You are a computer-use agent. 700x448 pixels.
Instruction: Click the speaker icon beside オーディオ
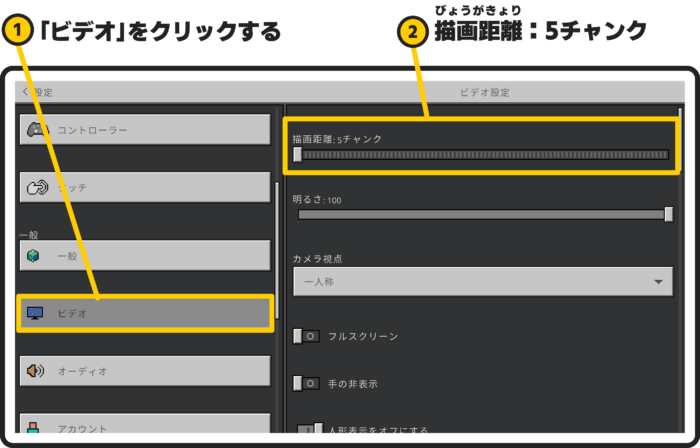pyautogui.click(x=36, y=370)
